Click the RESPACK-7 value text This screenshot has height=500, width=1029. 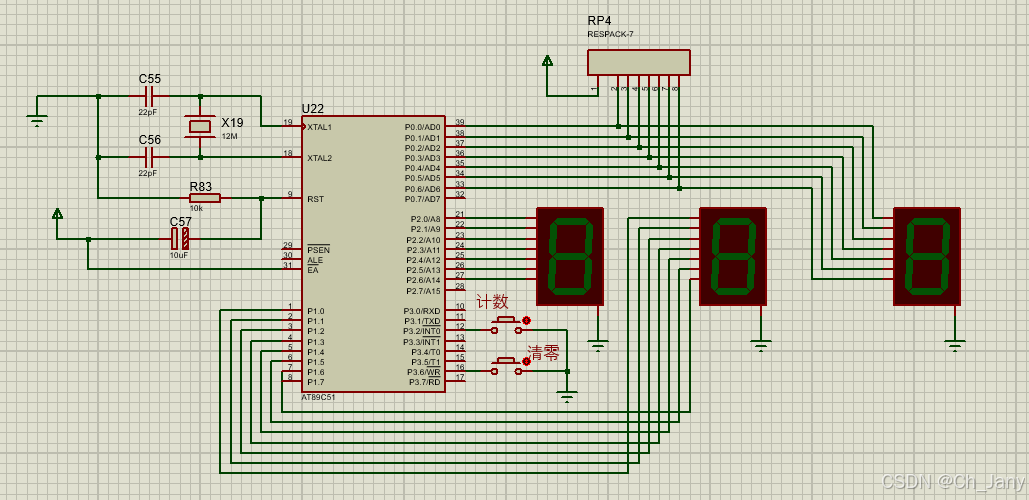pos(610,33)
